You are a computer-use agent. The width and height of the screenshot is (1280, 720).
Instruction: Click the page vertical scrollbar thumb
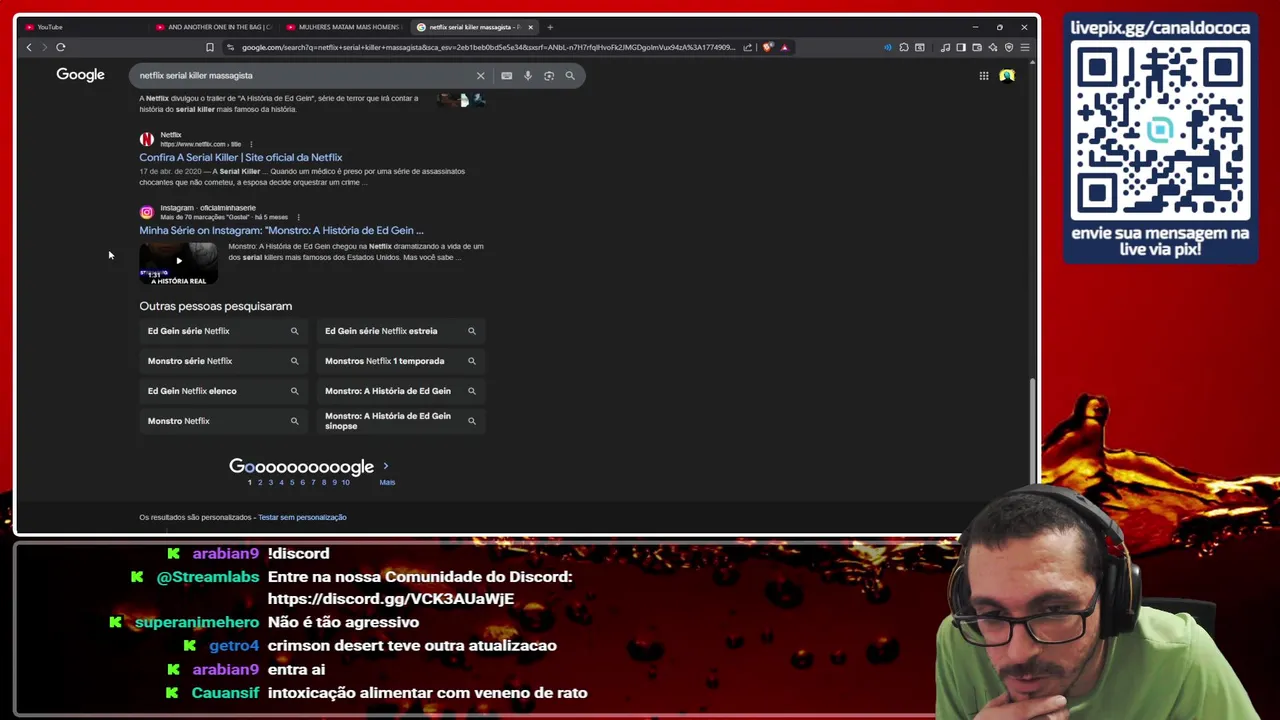[1032, 432]
